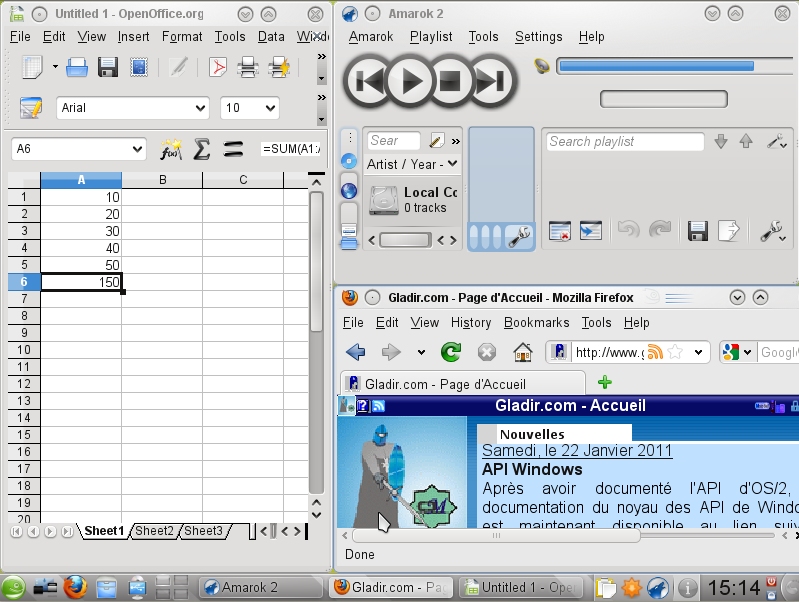
Task: Expand the Artist / Year sort dropdown in Amarok
Action: click(452, 164)
